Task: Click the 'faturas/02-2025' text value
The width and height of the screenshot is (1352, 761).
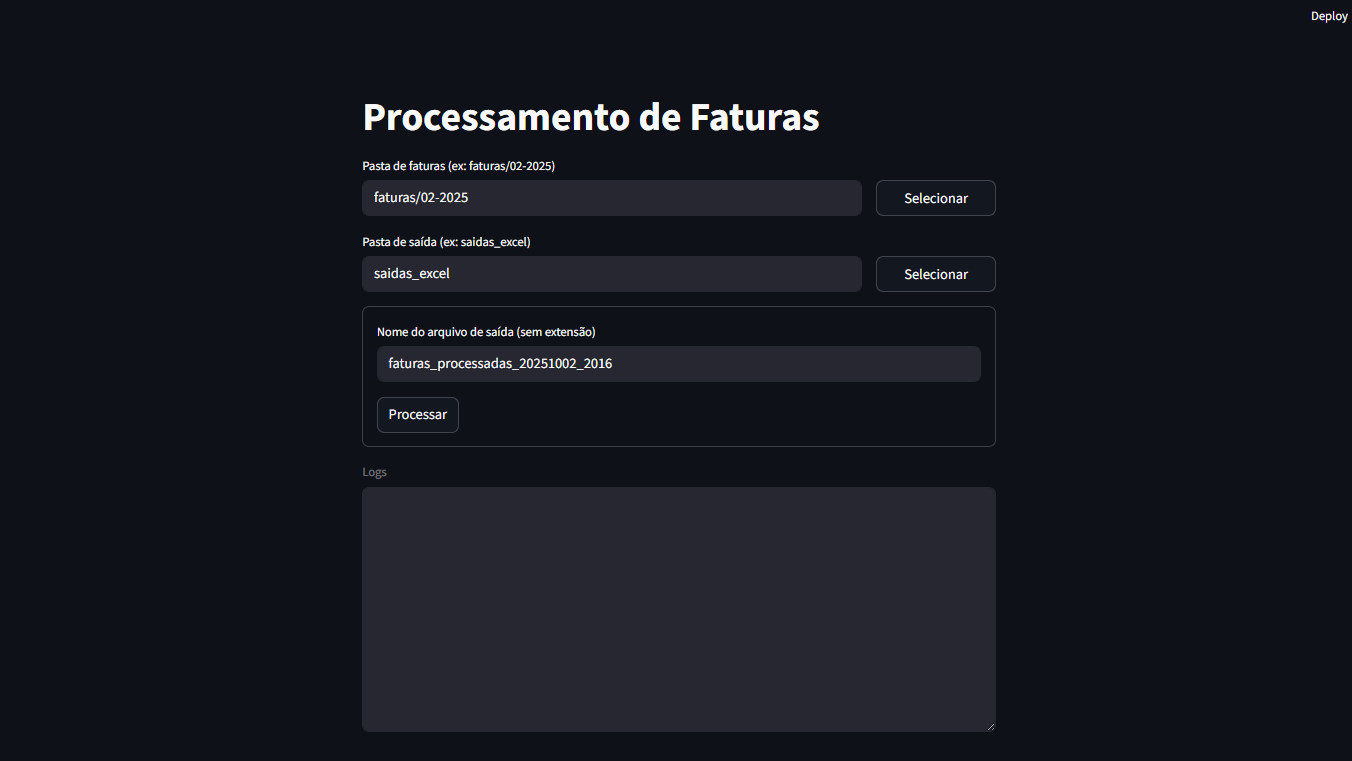Action: (x=421, y=198)
